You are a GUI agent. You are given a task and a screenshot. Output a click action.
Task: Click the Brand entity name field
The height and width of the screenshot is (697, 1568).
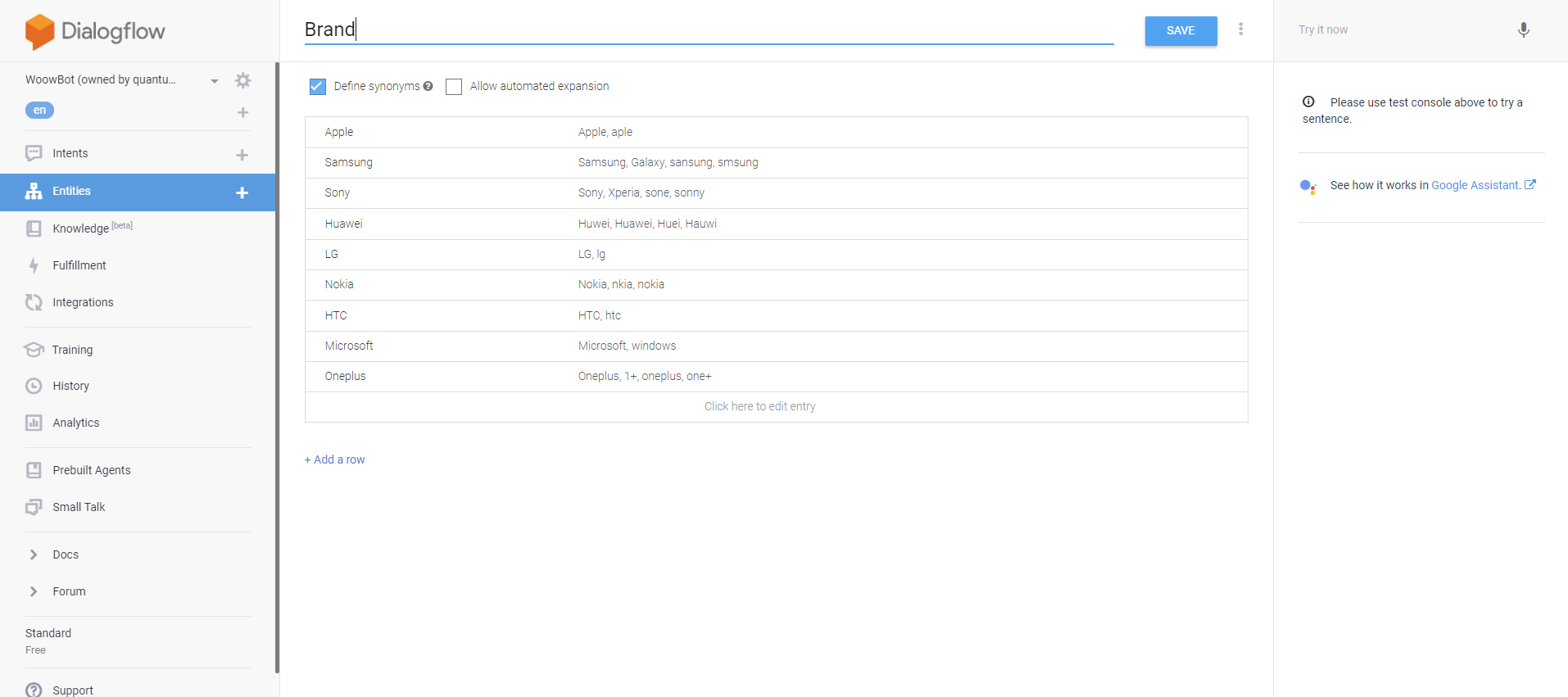tap(709, 29)
